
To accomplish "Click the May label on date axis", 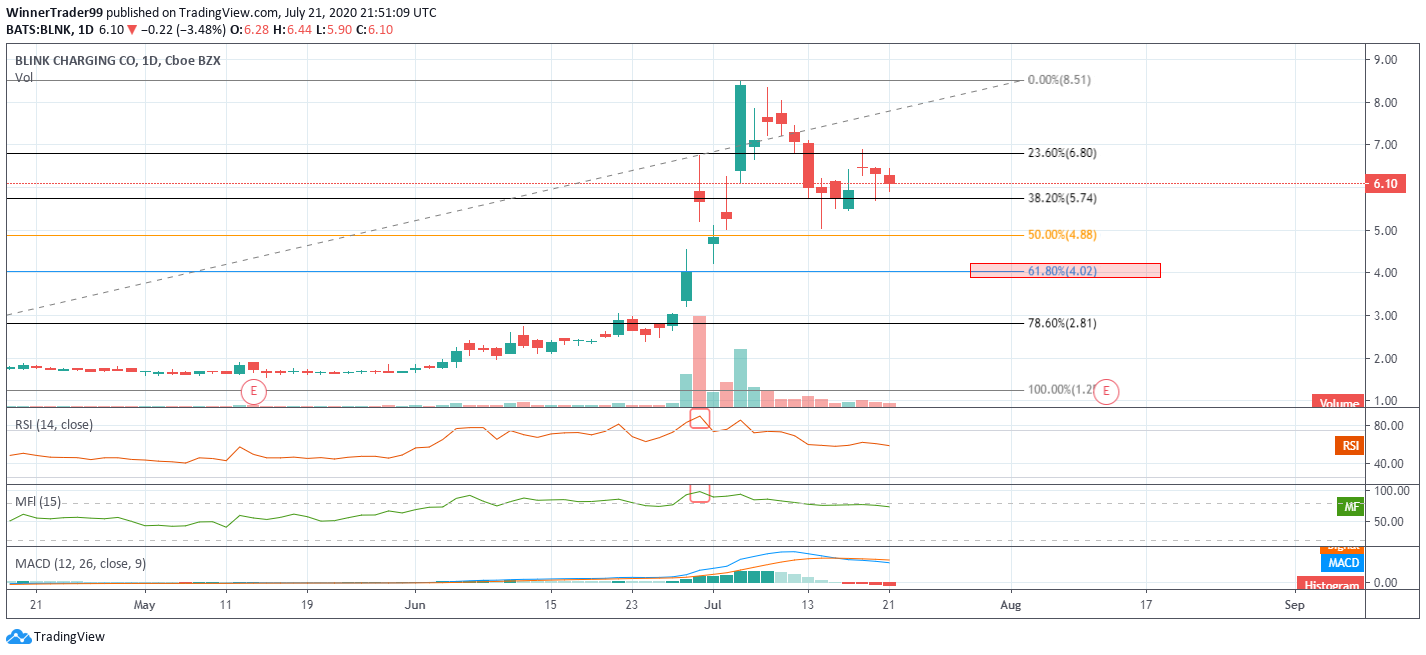I will click(145, 605).
